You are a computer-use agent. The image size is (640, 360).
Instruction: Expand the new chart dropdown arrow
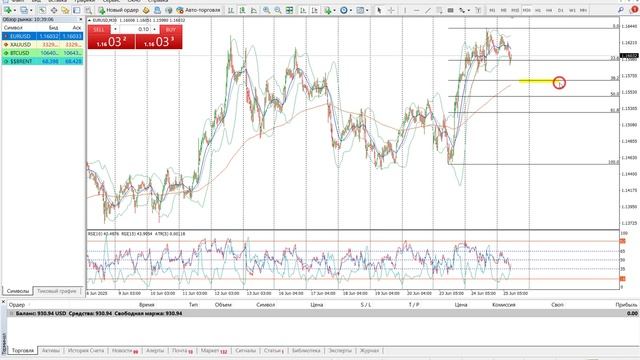15,10
